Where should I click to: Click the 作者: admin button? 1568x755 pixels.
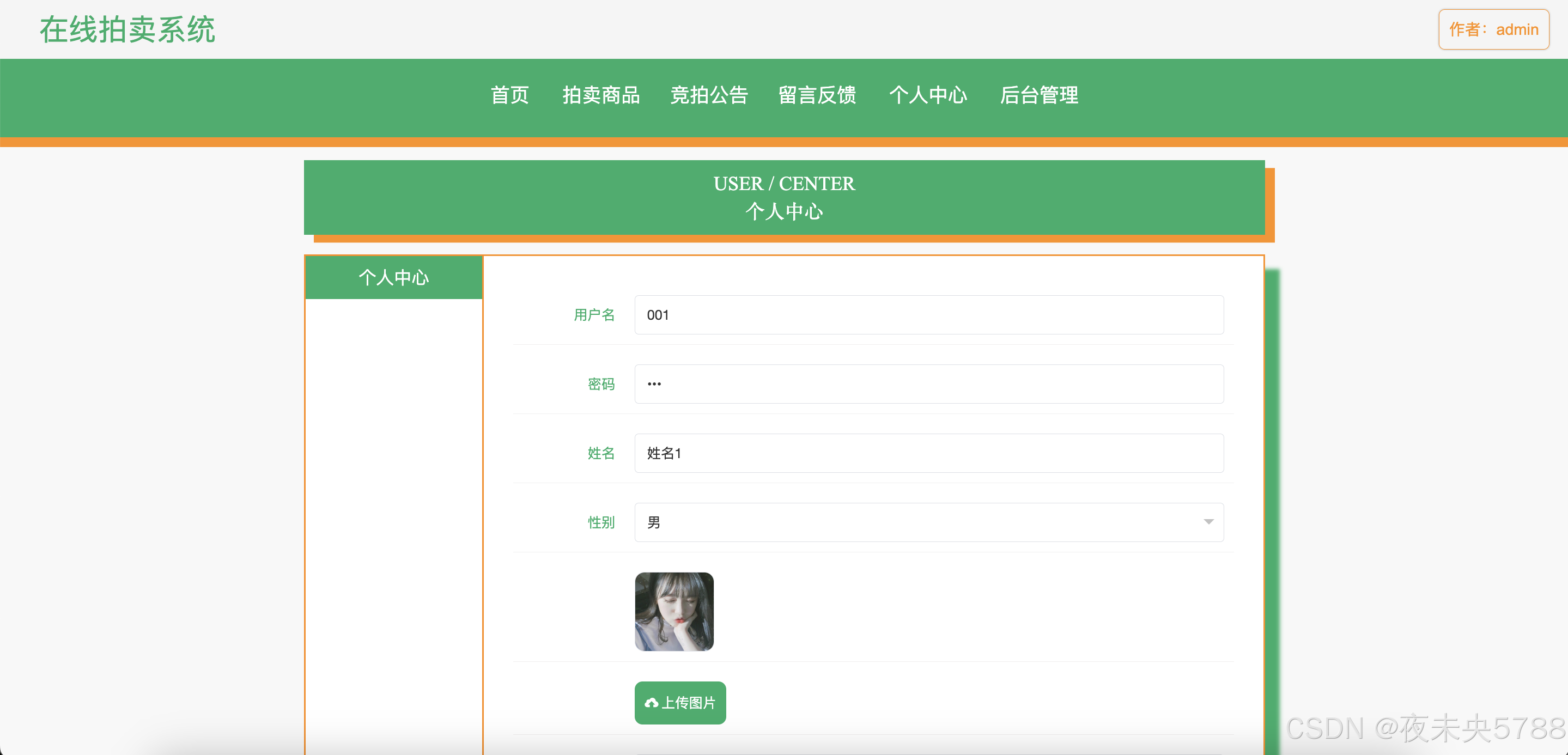1493,29
